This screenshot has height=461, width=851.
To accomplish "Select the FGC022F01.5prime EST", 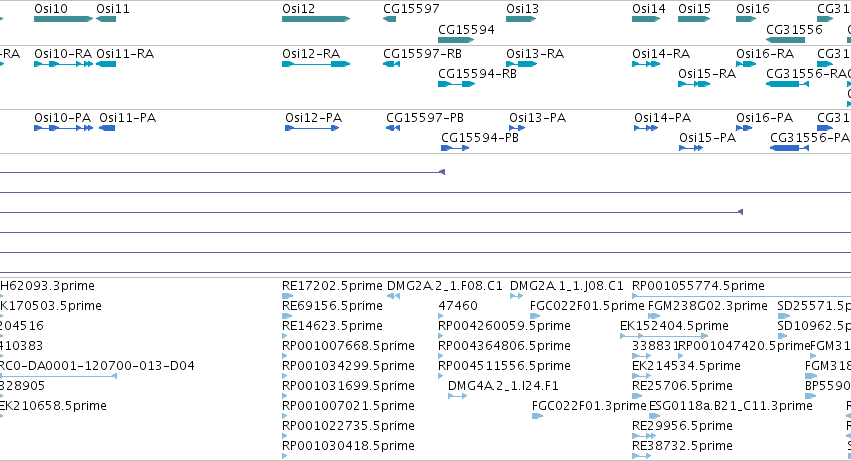I will click(x=535, y=316).
